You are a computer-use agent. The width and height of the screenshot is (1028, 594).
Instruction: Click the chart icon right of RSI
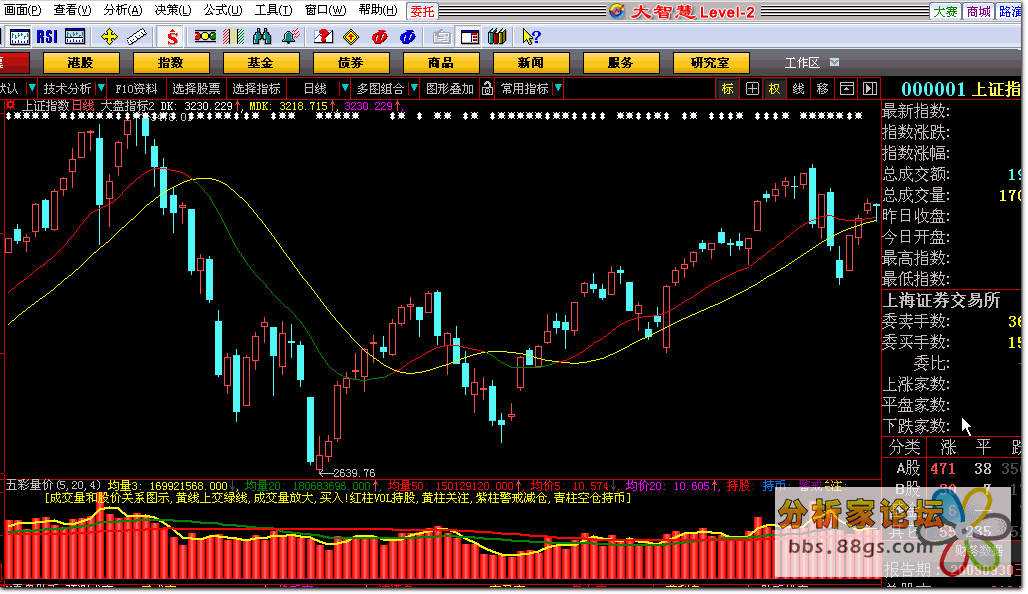(x=75, y=37)
